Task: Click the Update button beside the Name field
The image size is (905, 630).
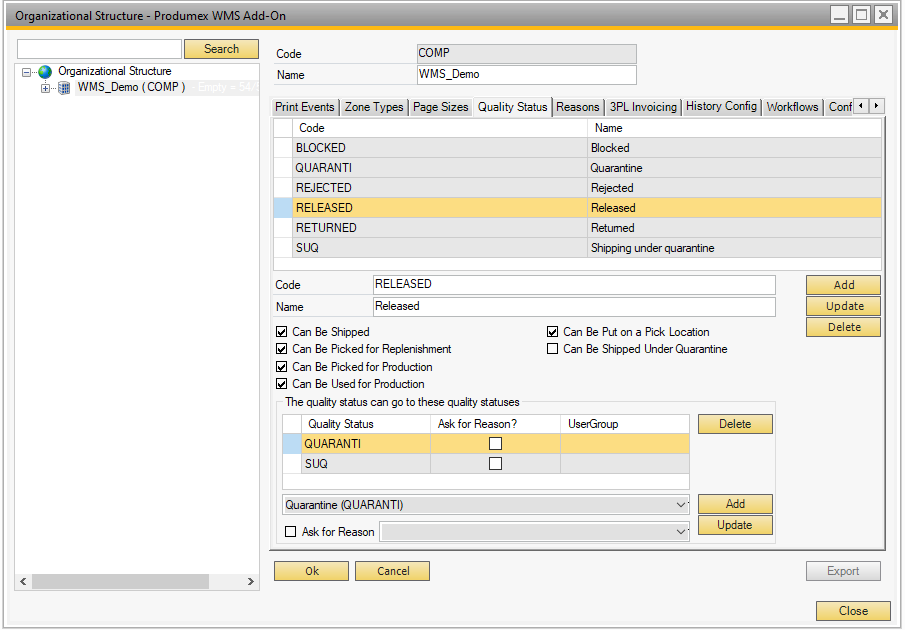Action: (843, 306)
